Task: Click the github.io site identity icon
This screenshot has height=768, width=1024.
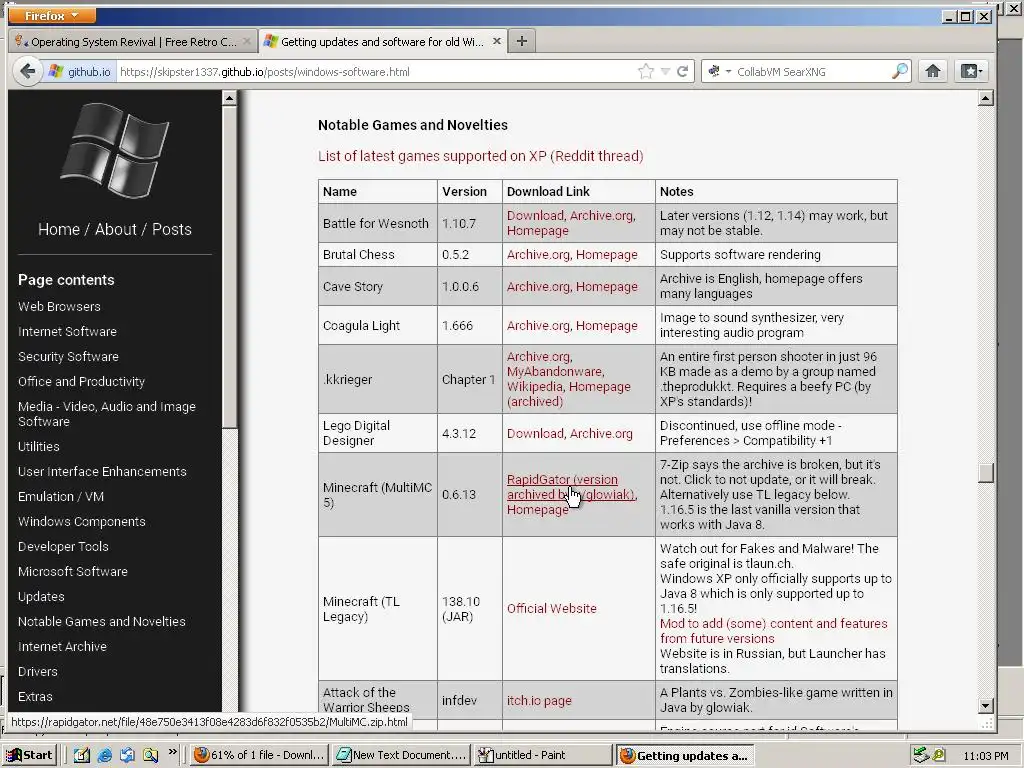Action: (80, 72)
